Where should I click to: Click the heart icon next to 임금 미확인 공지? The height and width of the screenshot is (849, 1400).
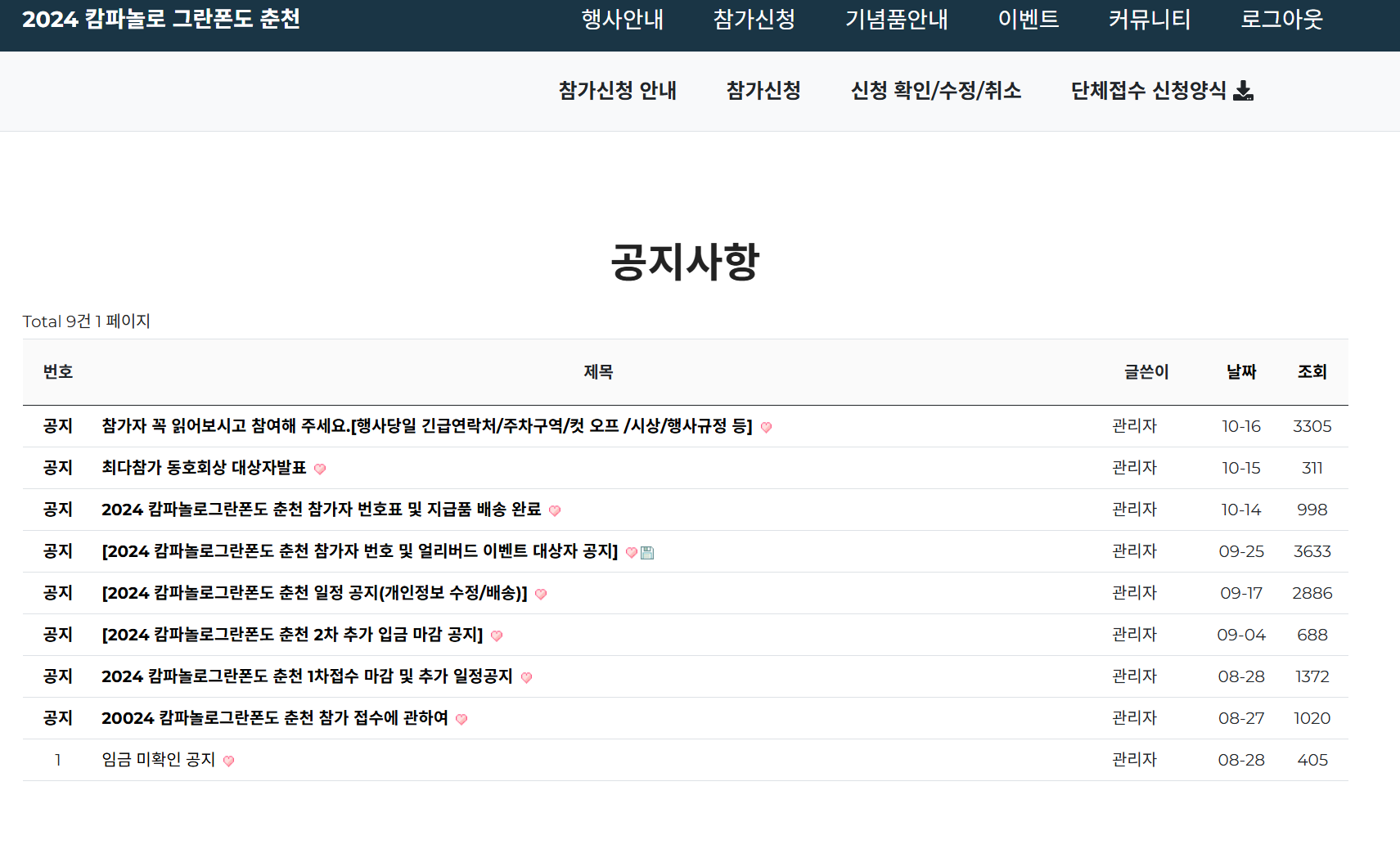pos(228,761)
